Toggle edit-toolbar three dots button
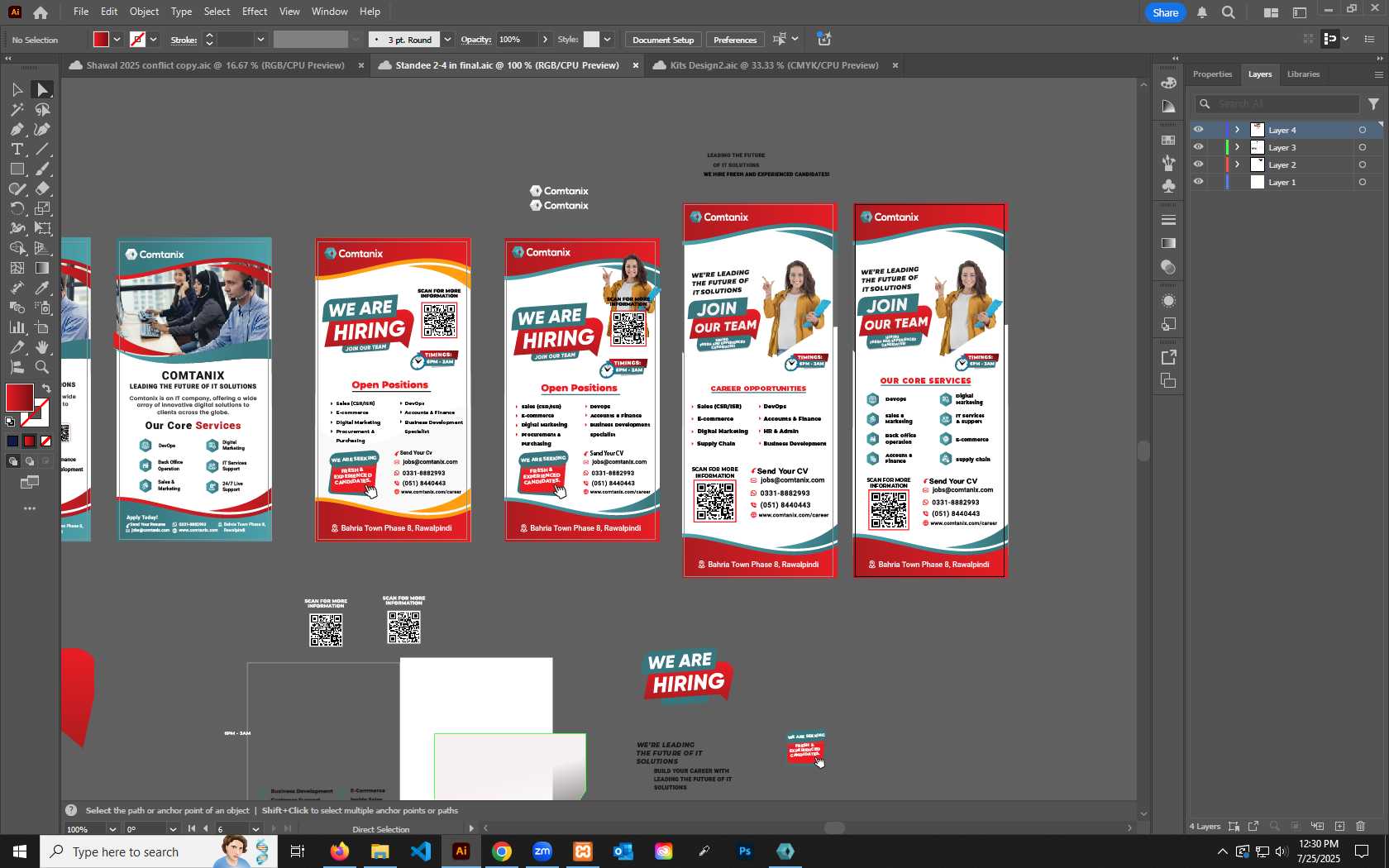Viewport: 1389px width, 868px height. coord(30,508)
